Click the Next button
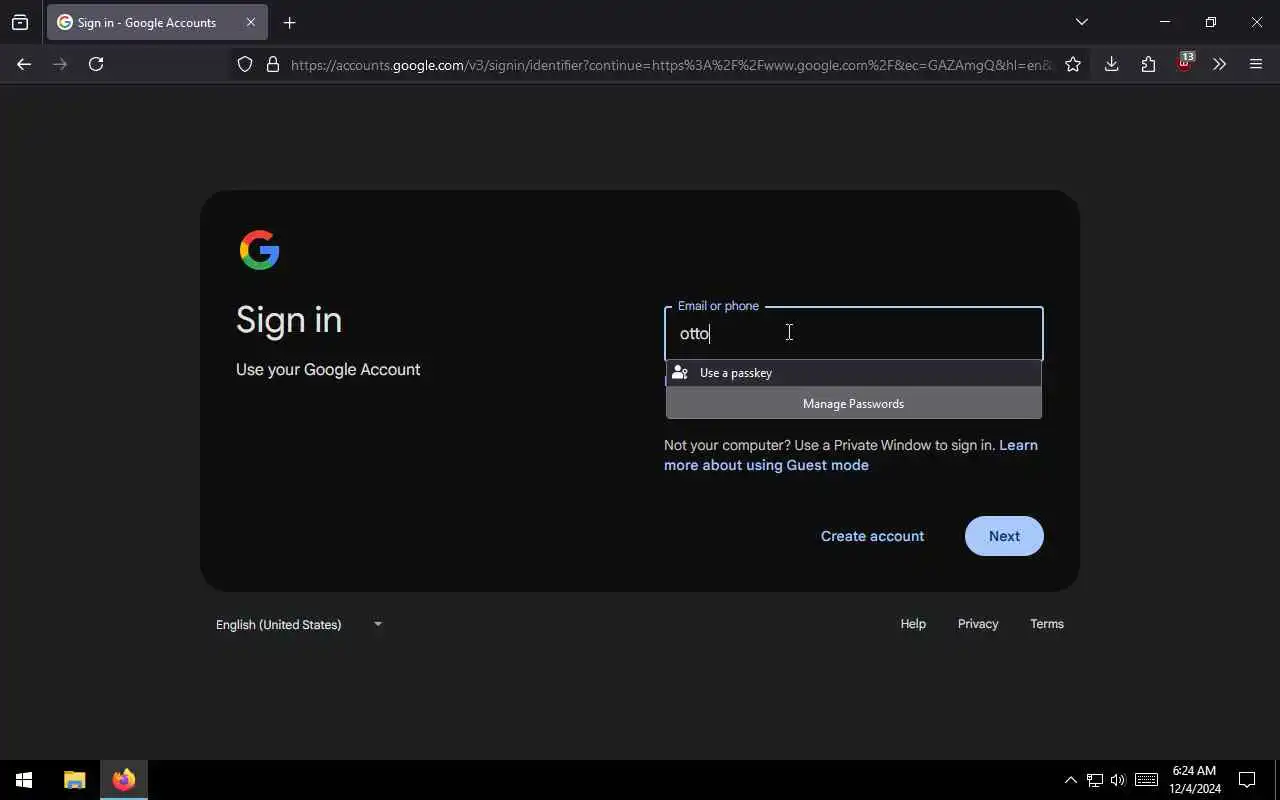Viewport: 1280px width, 800px height. click(x=1004, y=536)
